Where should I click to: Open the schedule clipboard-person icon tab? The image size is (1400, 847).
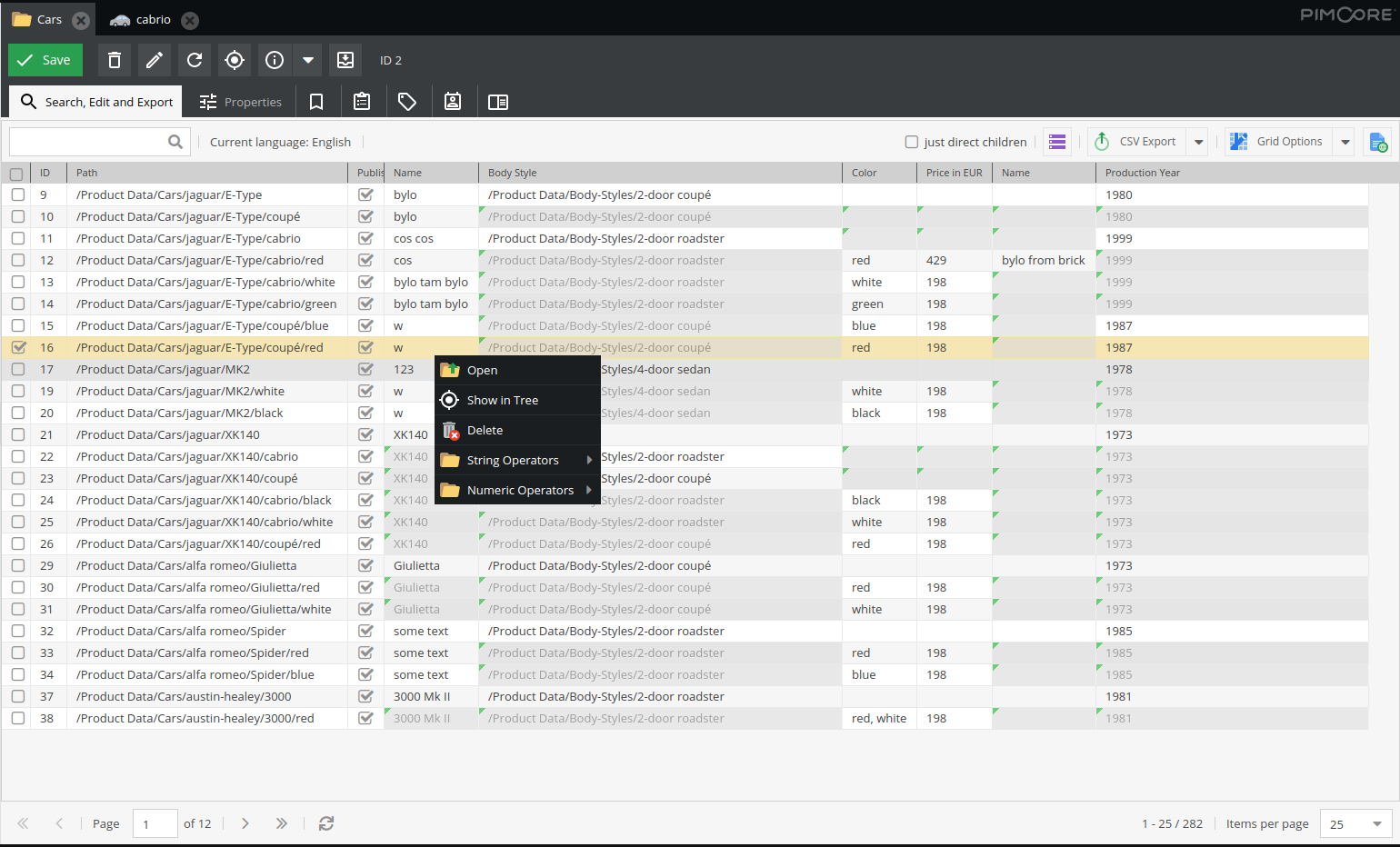click(x=453, y=102)
